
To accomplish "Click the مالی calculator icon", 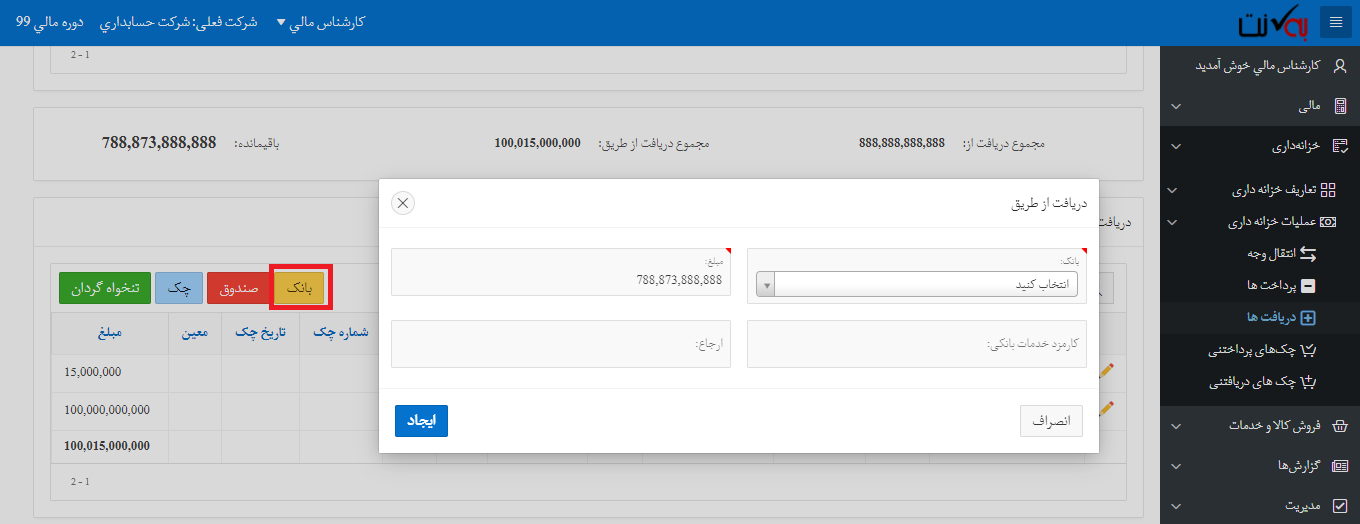I will tap(1341, 106).
